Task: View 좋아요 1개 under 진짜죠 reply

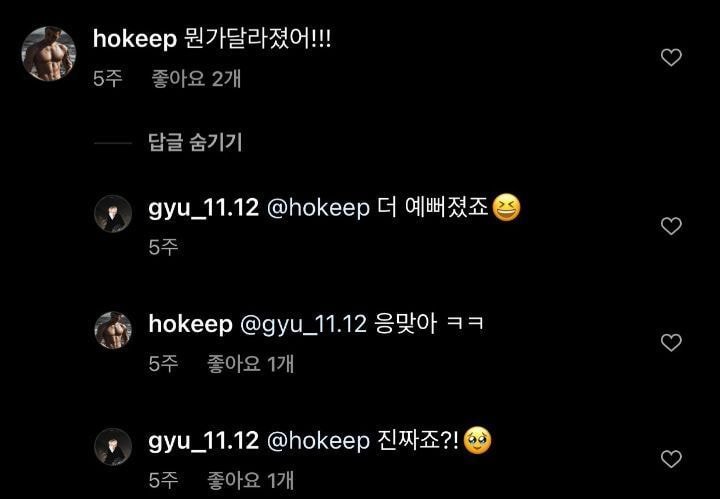Action: click(250, 481)
